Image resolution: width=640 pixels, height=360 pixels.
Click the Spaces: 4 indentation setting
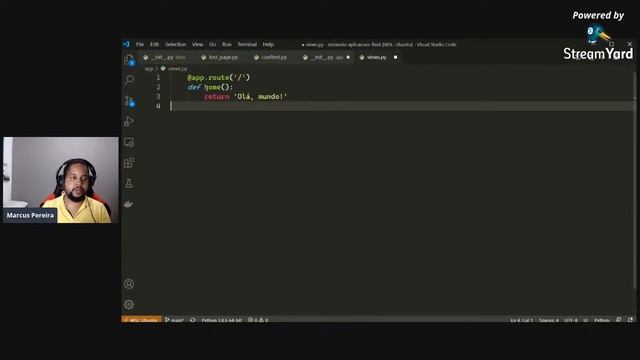pyautogui.click(x=549, y=320)
